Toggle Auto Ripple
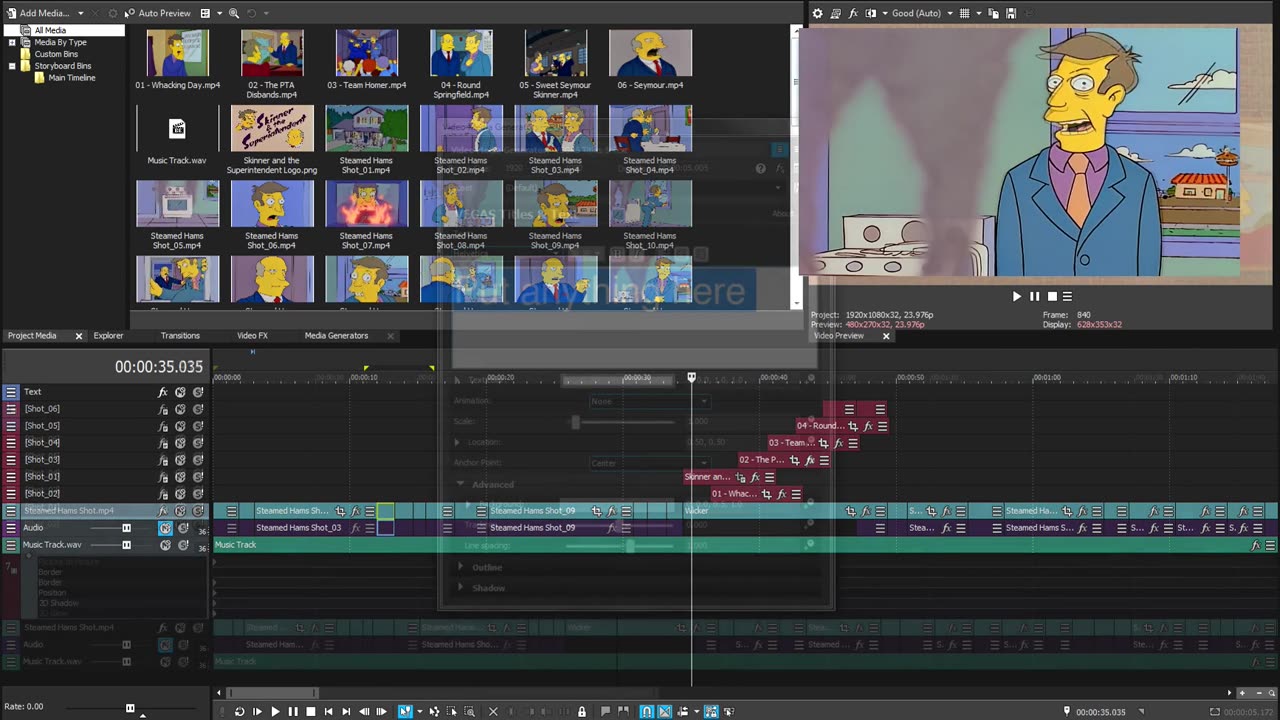 point(683,712)
